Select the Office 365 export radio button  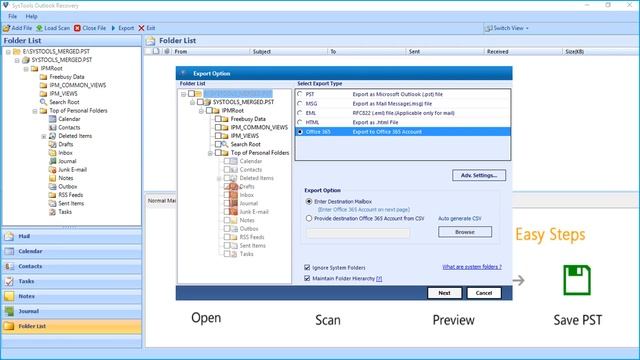pos(300,132)
